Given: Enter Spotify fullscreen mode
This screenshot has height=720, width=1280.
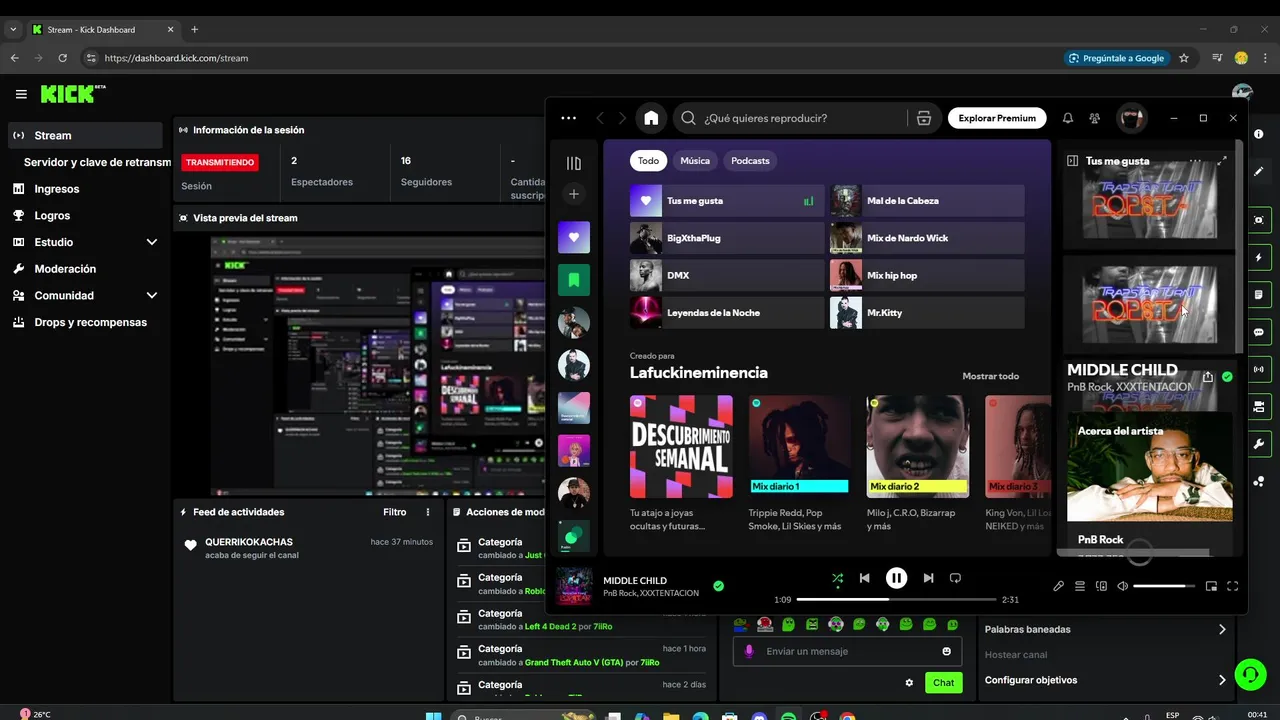Looking at the screenshot, I should coord(1233,586).
